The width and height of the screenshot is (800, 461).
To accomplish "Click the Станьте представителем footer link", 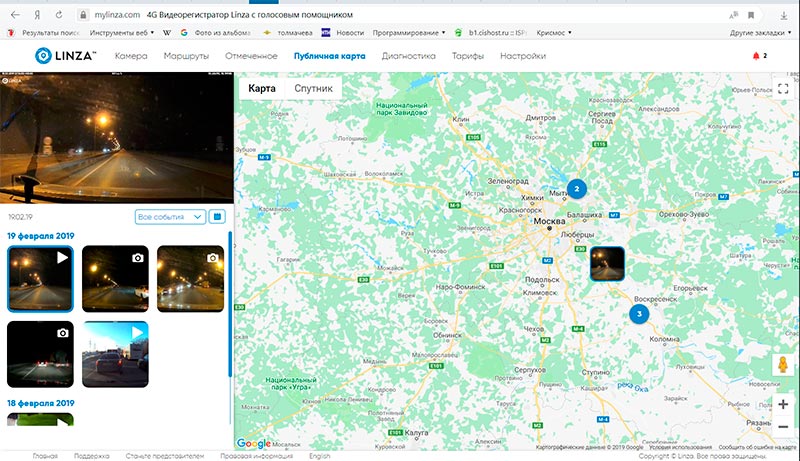I will (164, 455).
